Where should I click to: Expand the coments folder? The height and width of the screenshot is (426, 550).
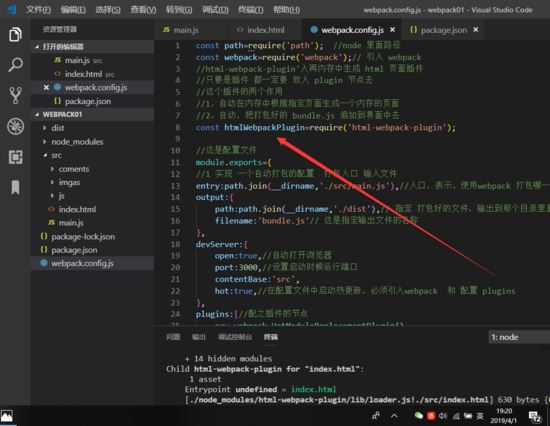click(93, 169)
